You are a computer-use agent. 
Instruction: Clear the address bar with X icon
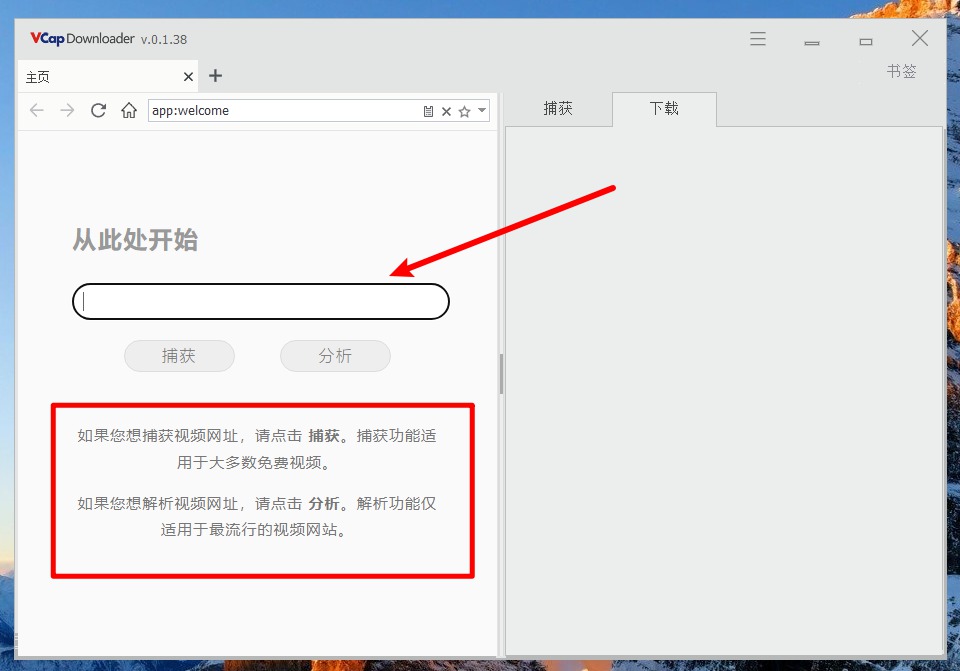point(446,111)
